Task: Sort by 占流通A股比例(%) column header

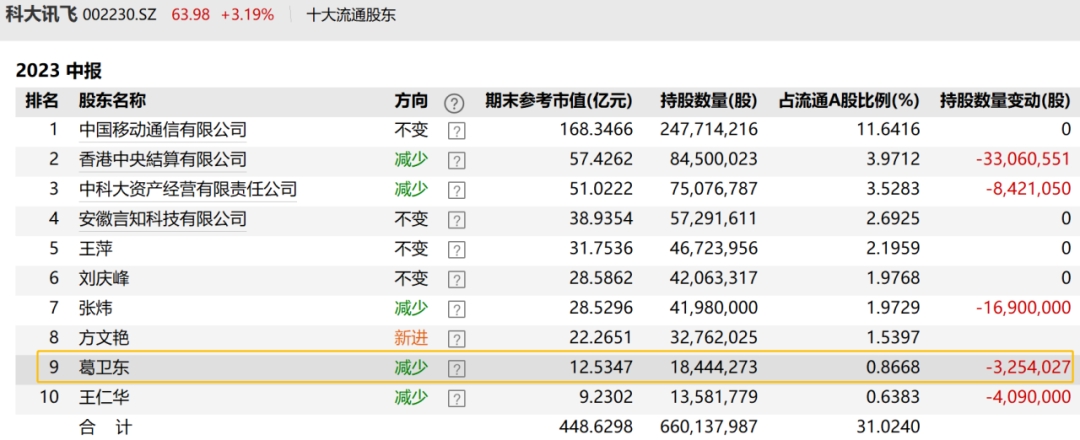Action: tap(849, 101)
